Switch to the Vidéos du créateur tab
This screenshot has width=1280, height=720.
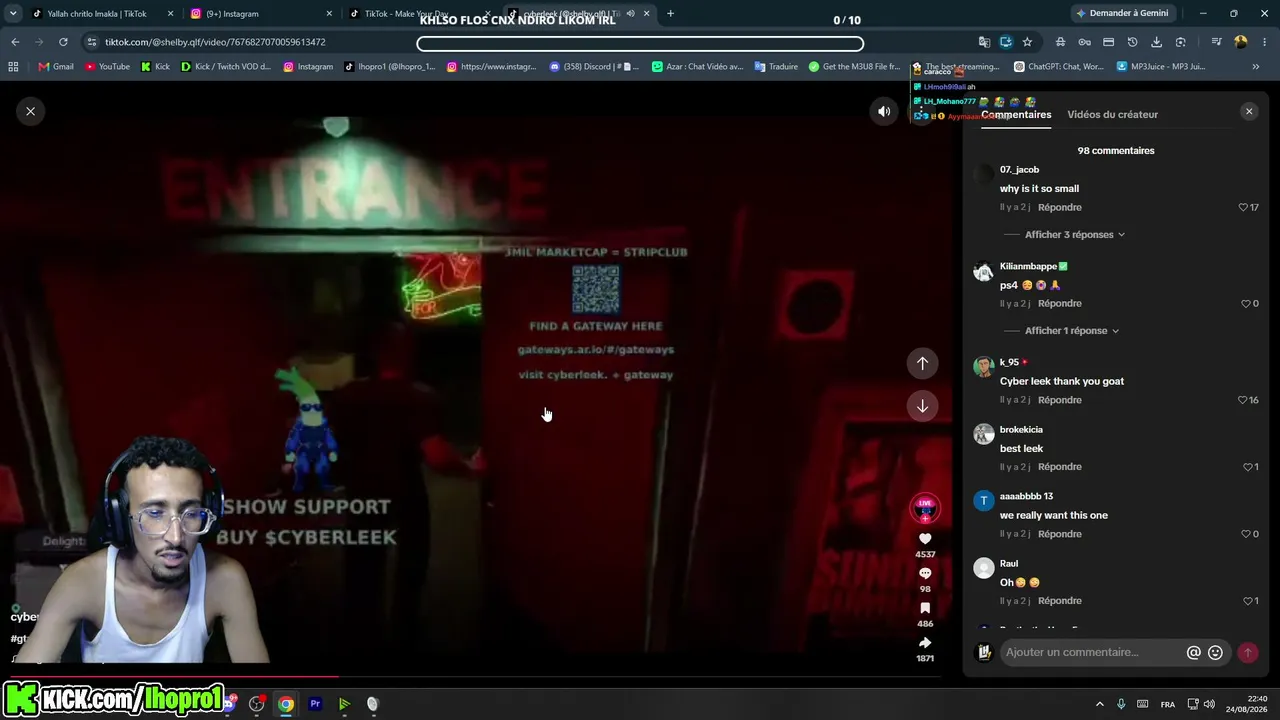pyautogui.click(x=1112, y=114)
